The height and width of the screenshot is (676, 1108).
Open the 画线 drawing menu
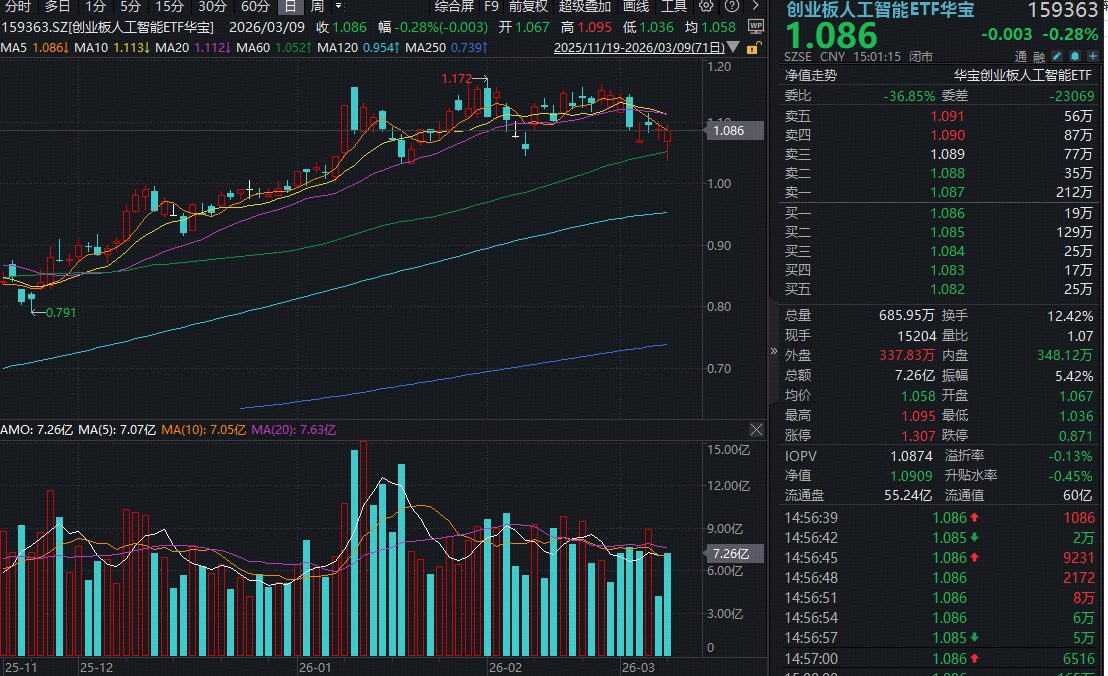tap(636, 6)
